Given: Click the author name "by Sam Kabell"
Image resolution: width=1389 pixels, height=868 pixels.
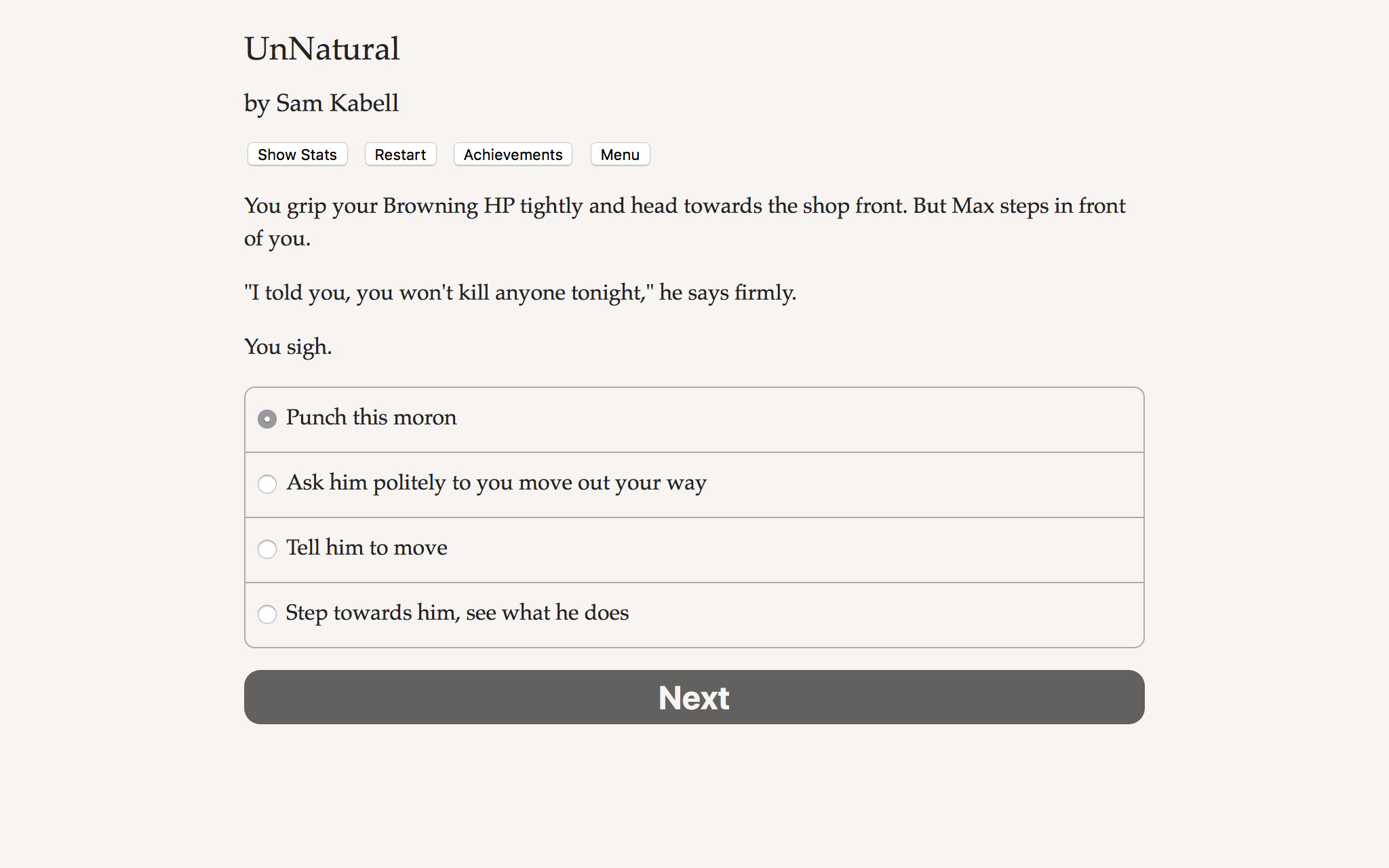Looking at the screenshot, I should pos(321,102).
